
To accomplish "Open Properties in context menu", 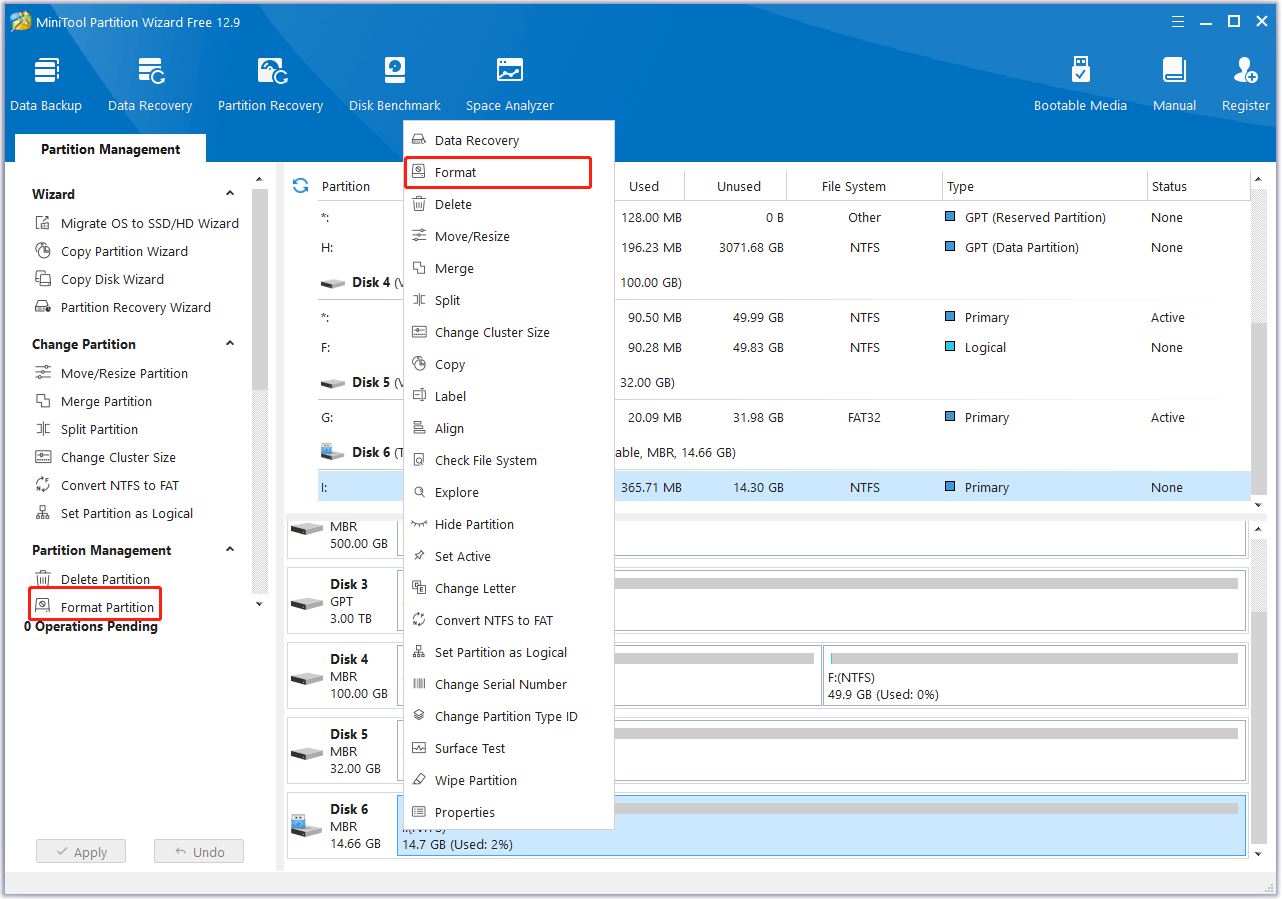I will (508, 812).
